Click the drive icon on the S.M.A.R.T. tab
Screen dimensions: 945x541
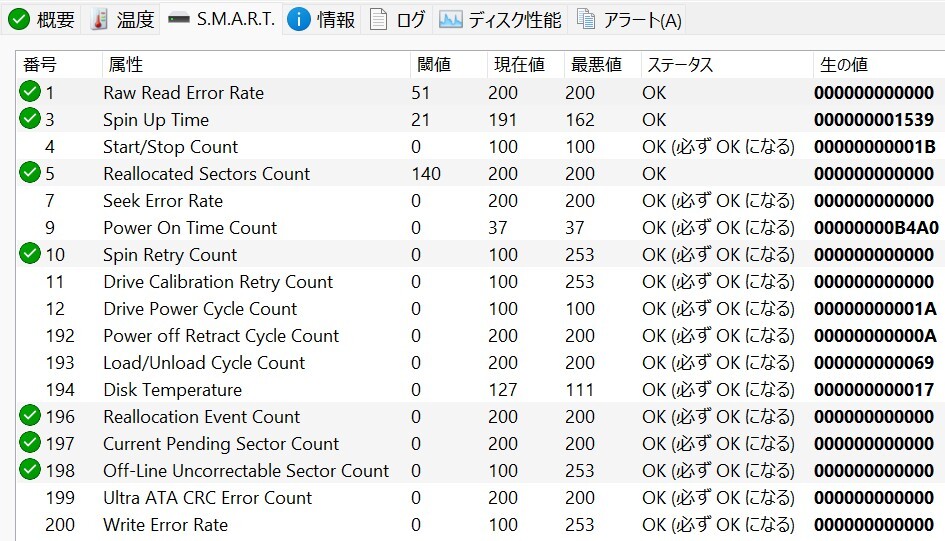[x=179, y=19]
